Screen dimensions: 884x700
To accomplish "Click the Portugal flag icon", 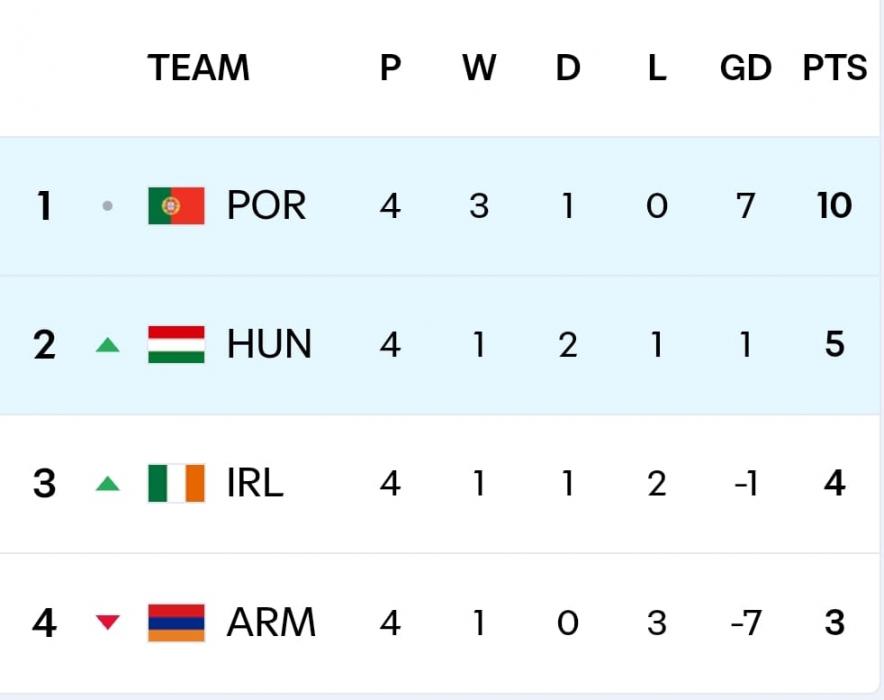I will (x=176, y=206).
